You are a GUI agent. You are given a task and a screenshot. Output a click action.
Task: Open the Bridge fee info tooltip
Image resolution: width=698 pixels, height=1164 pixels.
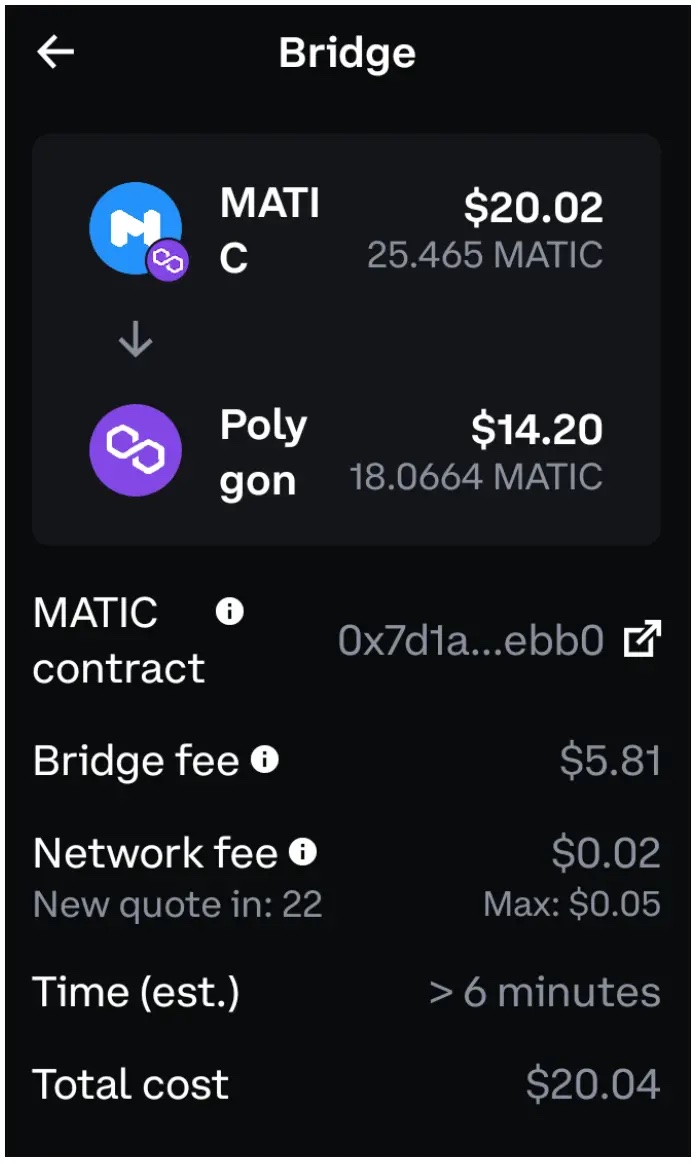click(264, 760)
